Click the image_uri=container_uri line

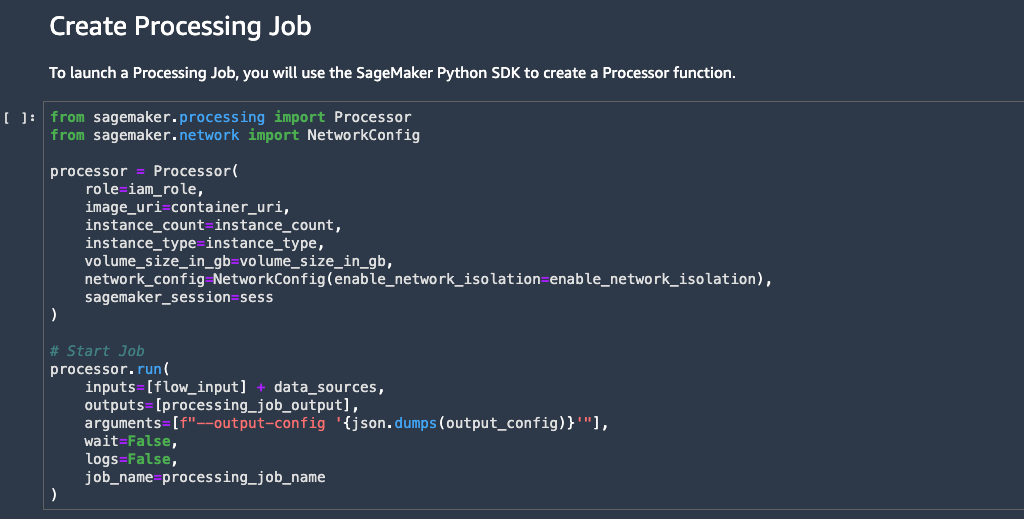click(187, 207)
